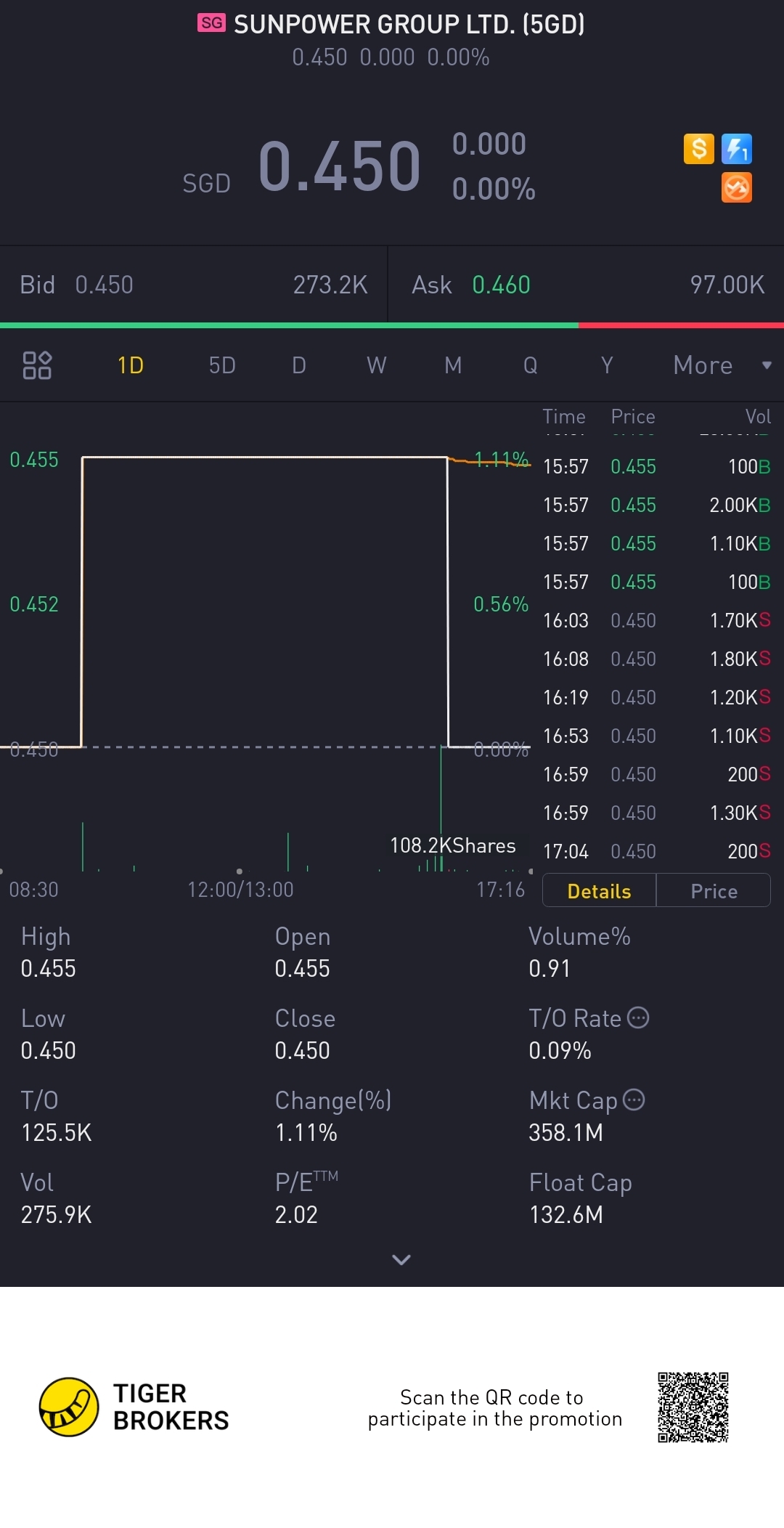Viewport: 784px width, 1528px height.
Task: Tap the 15:57 trade row with 1.10K
Action: [657, 543]
